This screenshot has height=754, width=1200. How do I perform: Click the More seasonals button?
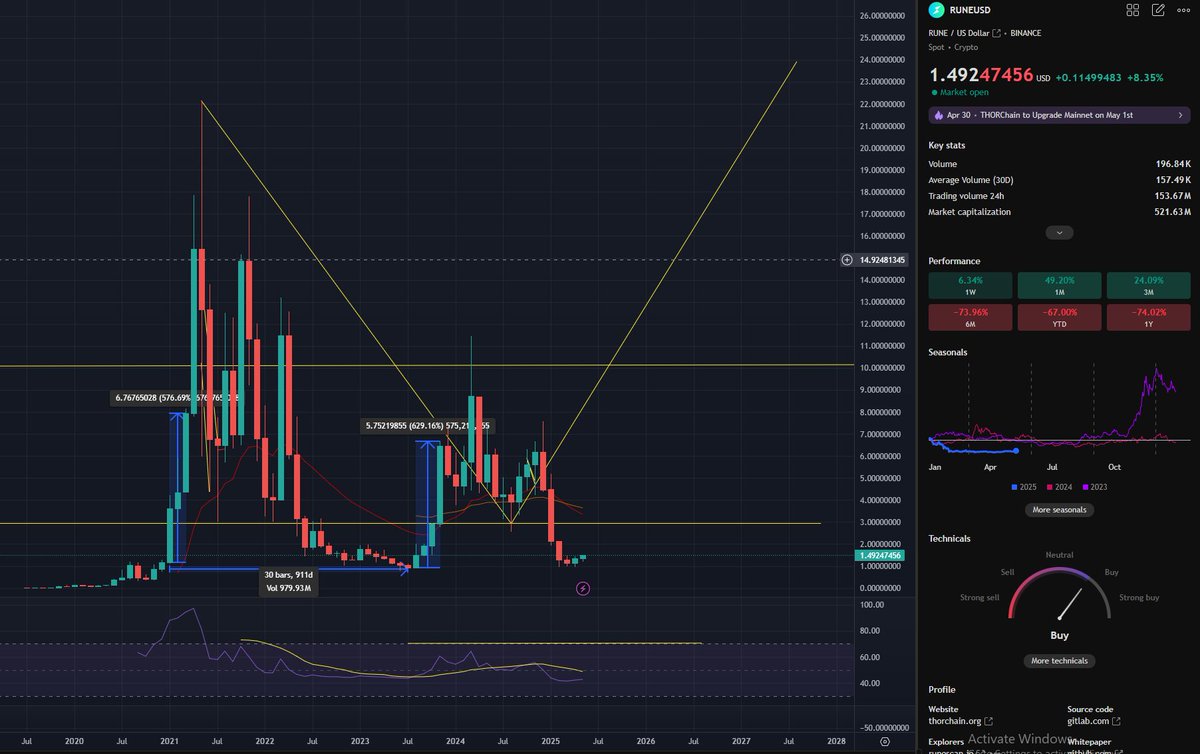pos(1059,509)
